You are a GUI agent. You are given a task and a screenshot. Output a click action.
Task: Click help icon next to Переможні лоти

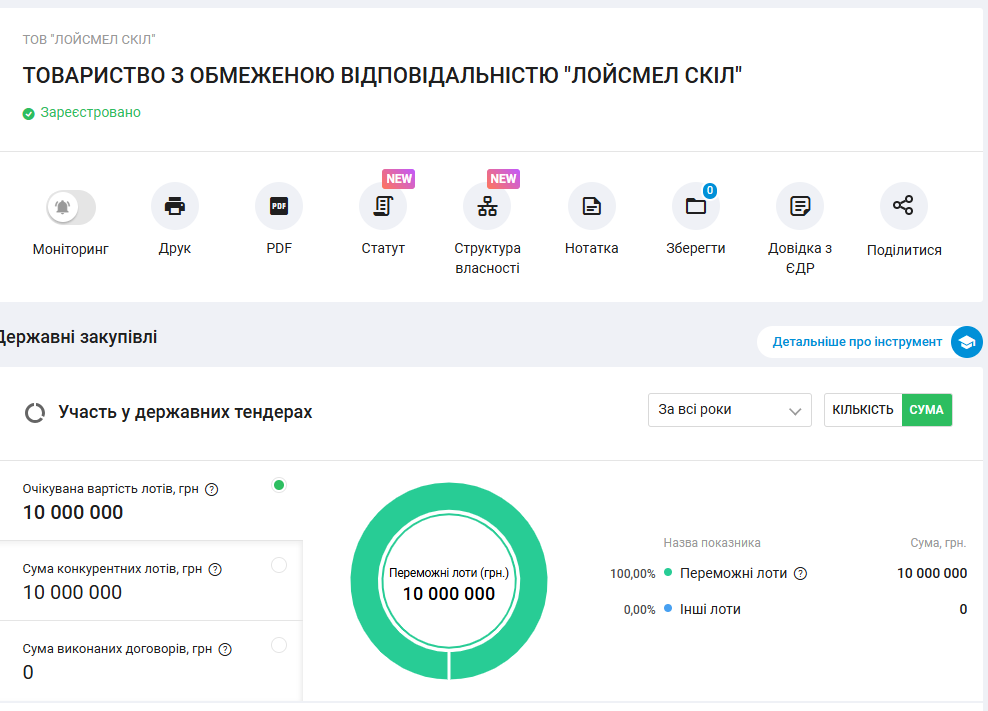800,574
